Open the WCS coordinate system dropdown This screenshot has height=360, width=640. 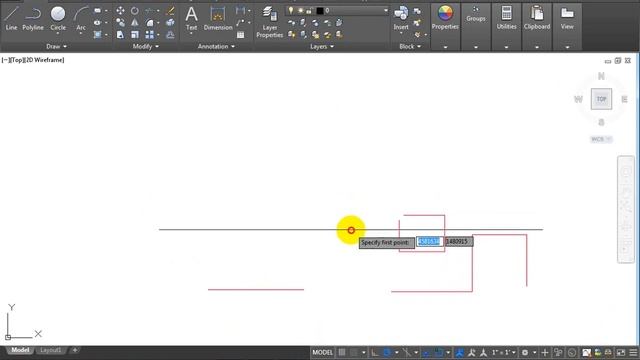click(601, 139)
